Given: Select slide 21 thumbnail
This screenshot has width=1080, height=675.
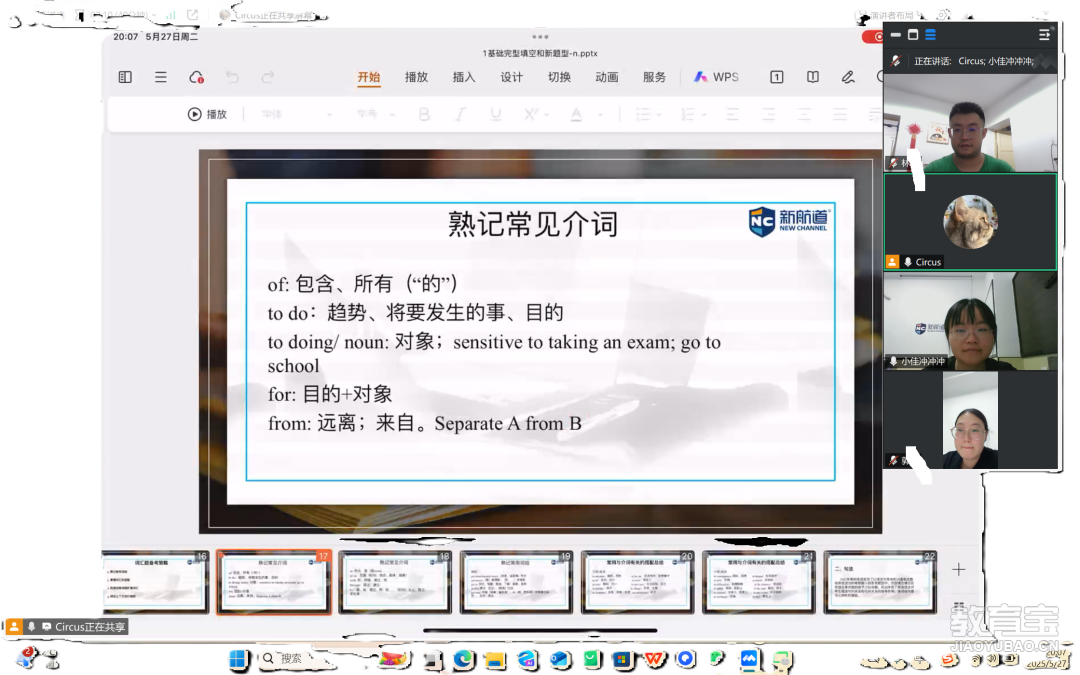Looking at the screenshot, I should [759, 582].
